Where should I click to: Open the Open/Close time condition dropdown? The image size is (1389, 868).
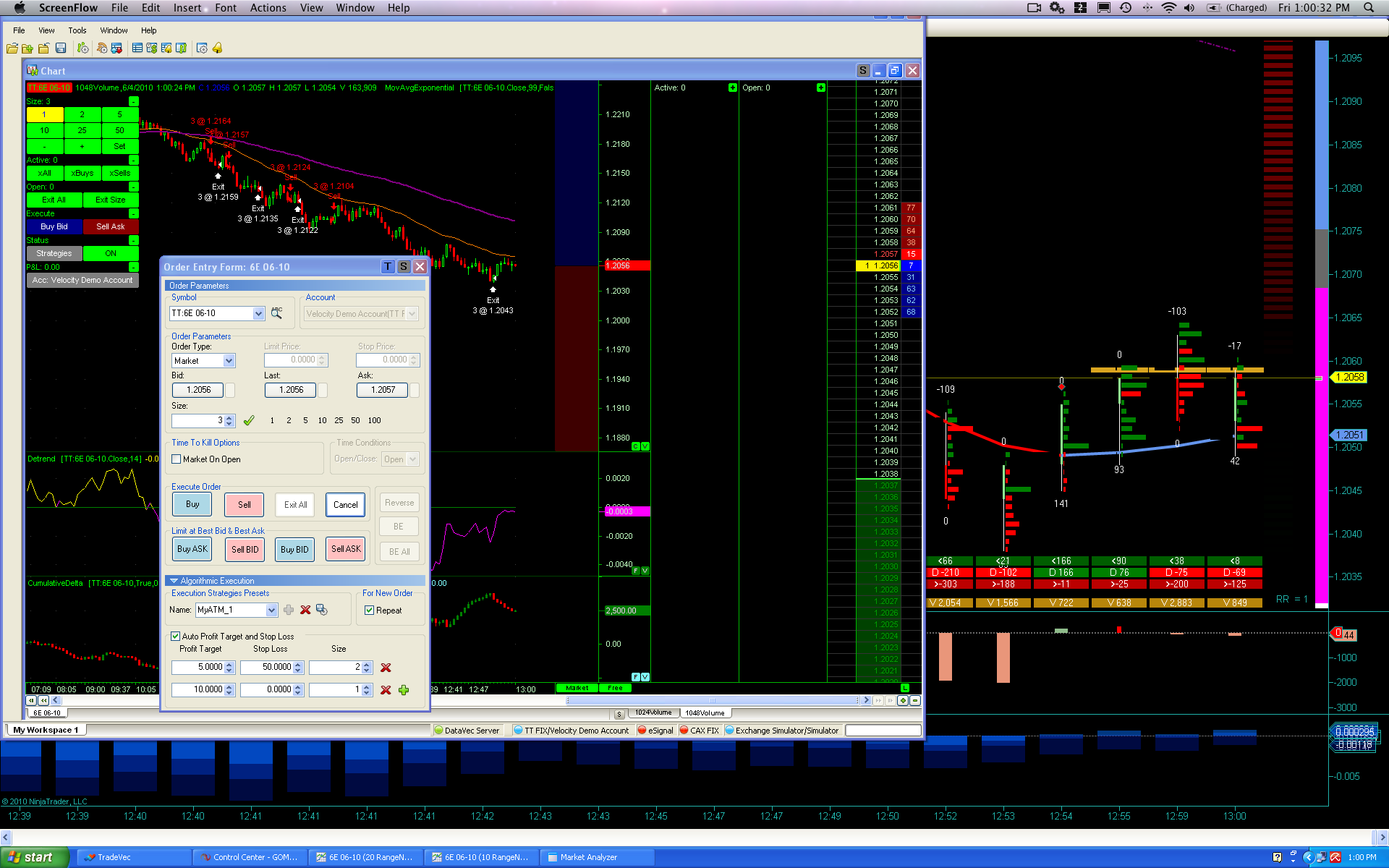click(x=412, y=459)
